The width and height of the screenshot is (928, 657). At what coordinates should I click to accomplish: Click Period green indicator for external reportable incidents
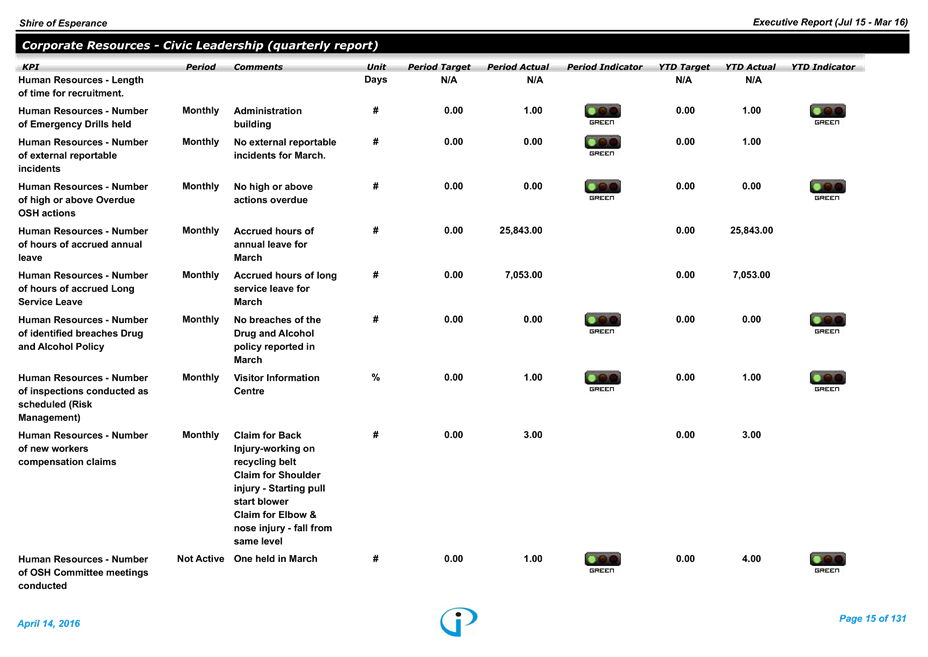[x=602, y=145]
